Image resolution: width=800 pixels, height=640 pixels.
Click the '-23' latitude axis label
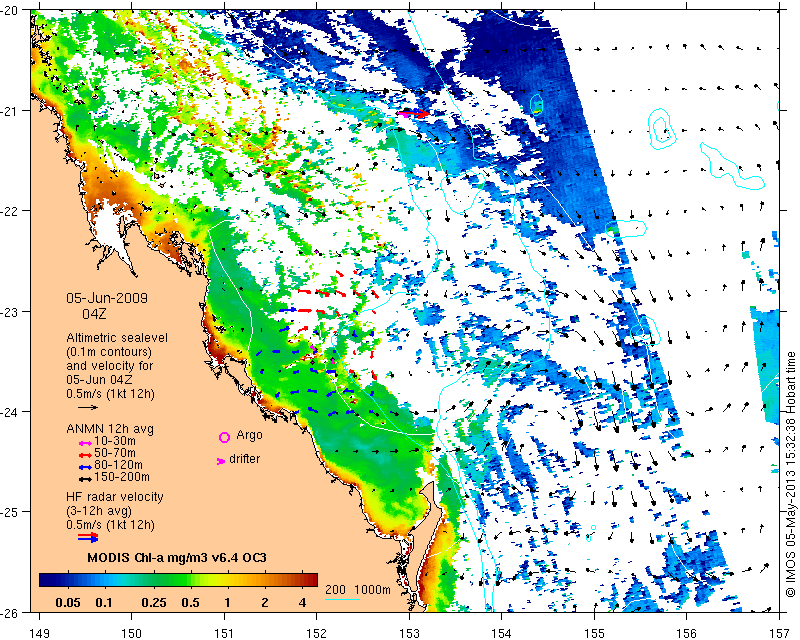coord(11,312)
